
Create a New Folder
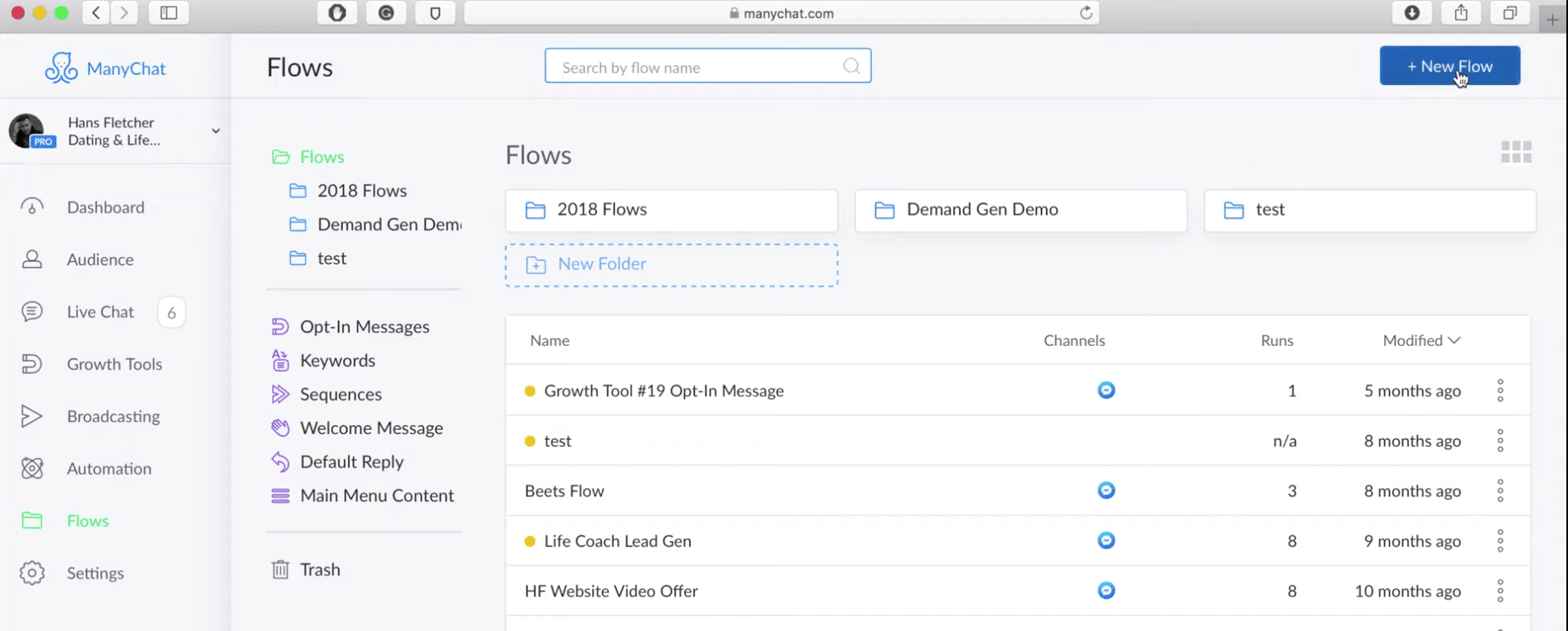[672, 264]
